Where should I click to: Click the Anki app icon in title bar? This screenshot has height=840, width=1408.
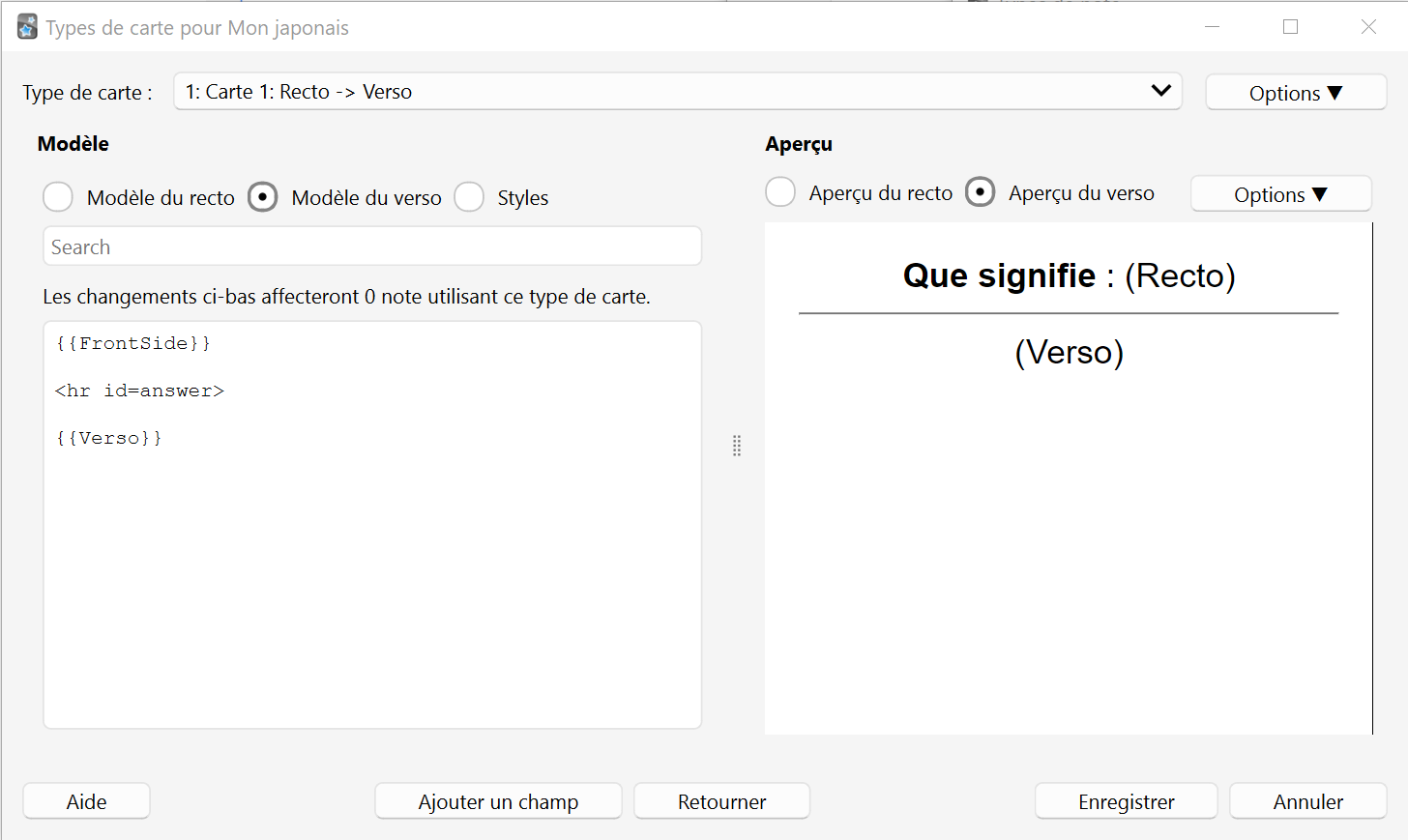coord(27,27)
